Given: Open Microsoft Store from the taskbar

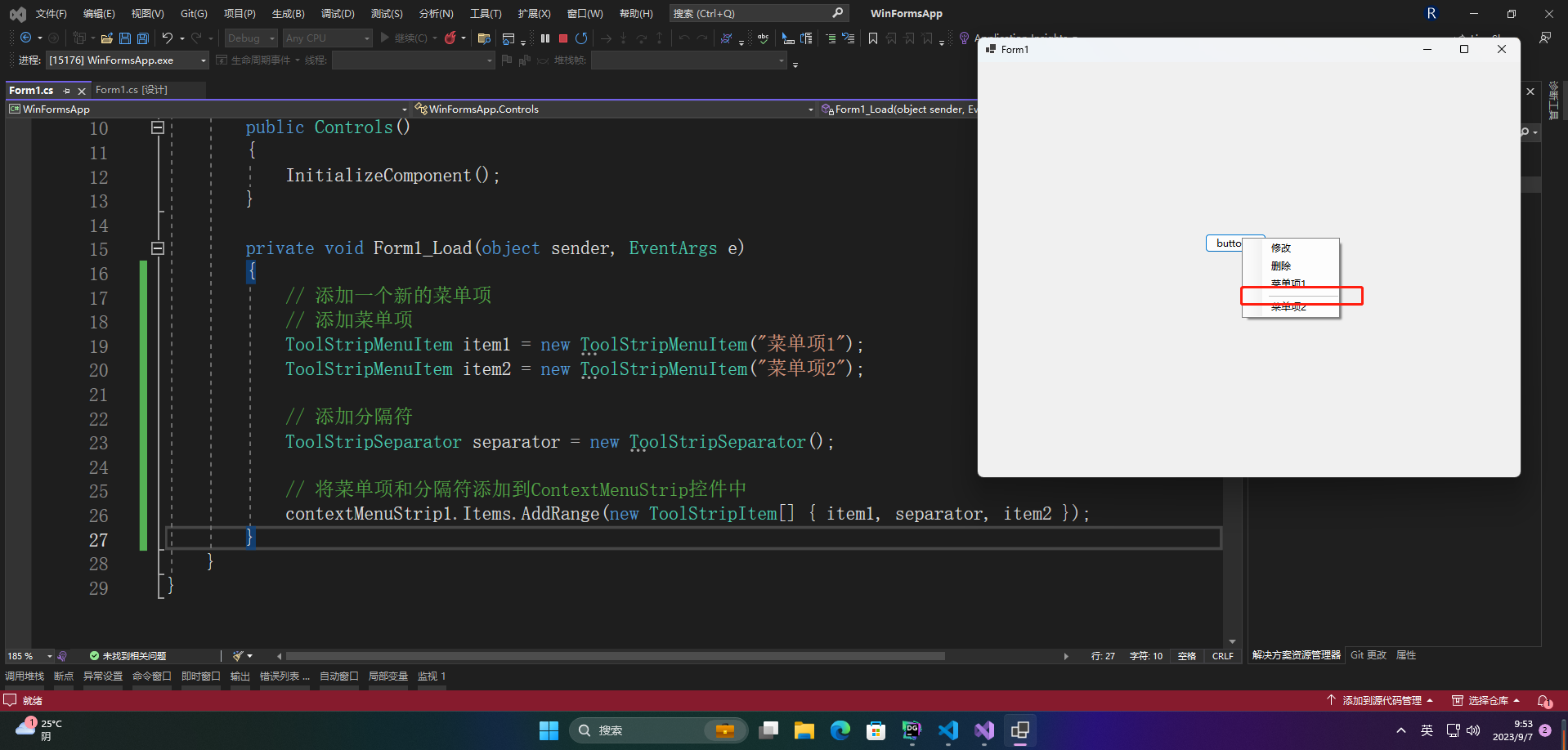Looking at the screenshot, I should [x=876, y=730].
